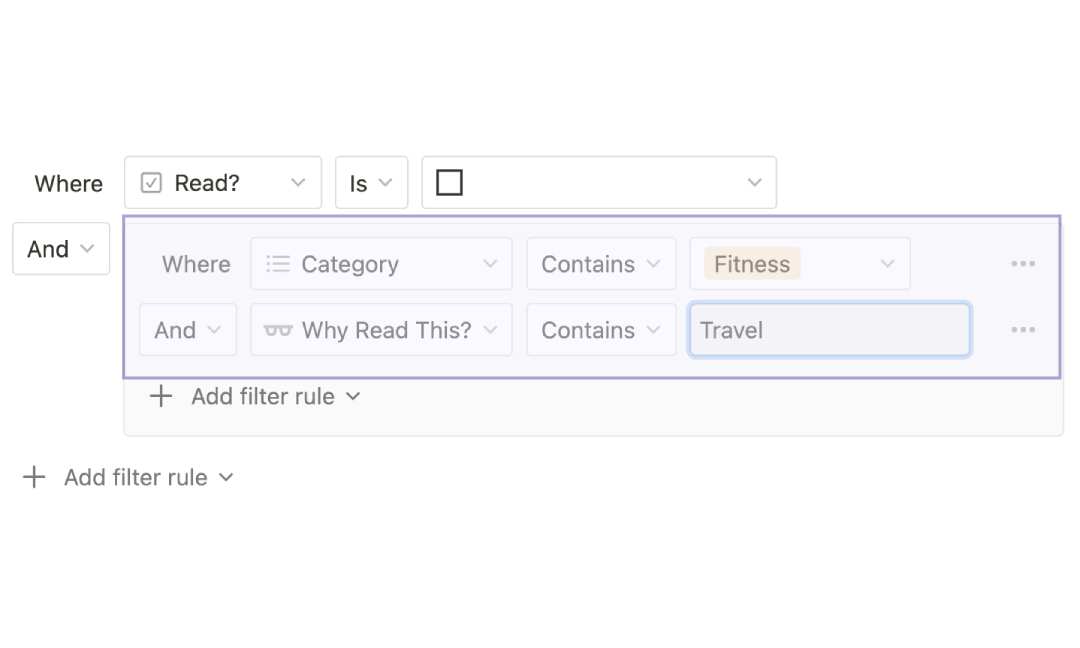Open the Fitness value selector
Image resolution: width=1080 pixels, height=648 pixels.
800,263
